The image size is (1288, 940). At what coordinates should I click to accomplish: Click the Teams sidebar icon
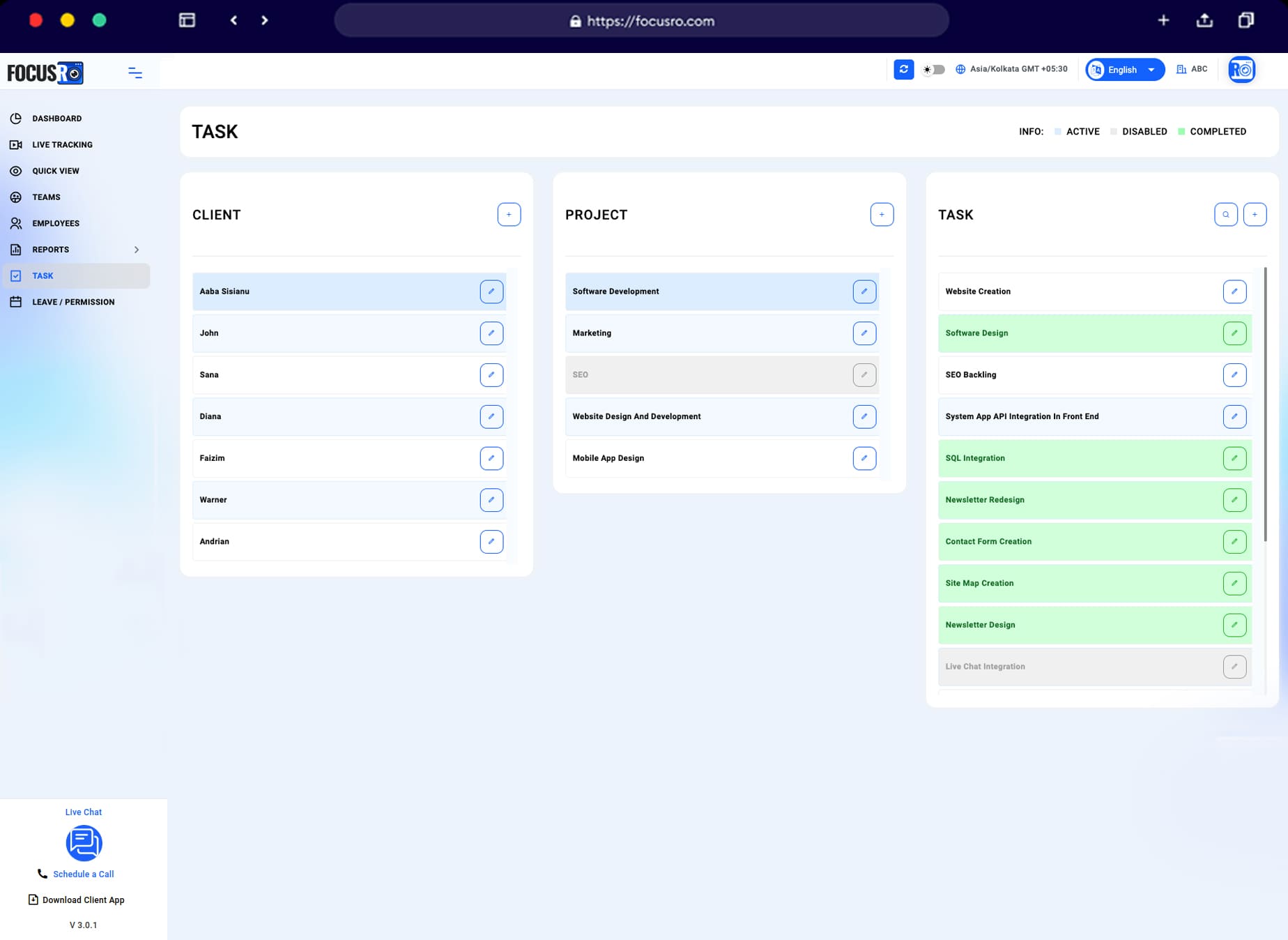(x=16, y=197)
